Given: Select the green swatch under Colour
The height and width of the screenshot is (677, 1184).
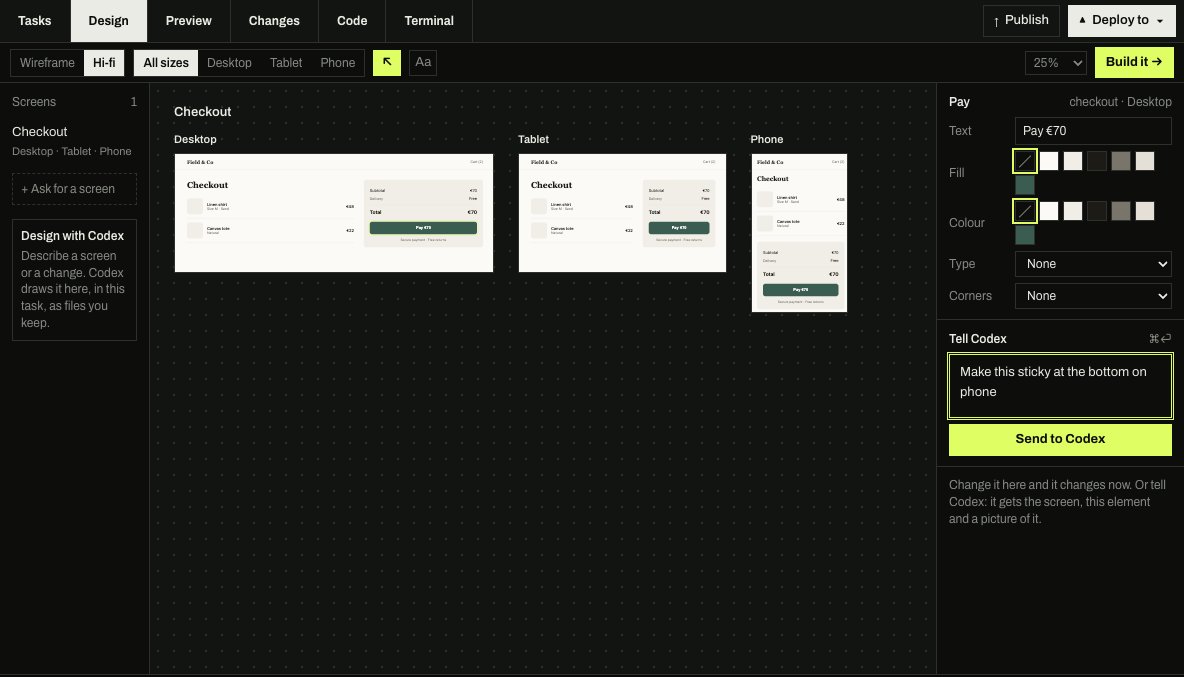Looking at the screenshot, I should (x=1025, y=235).
